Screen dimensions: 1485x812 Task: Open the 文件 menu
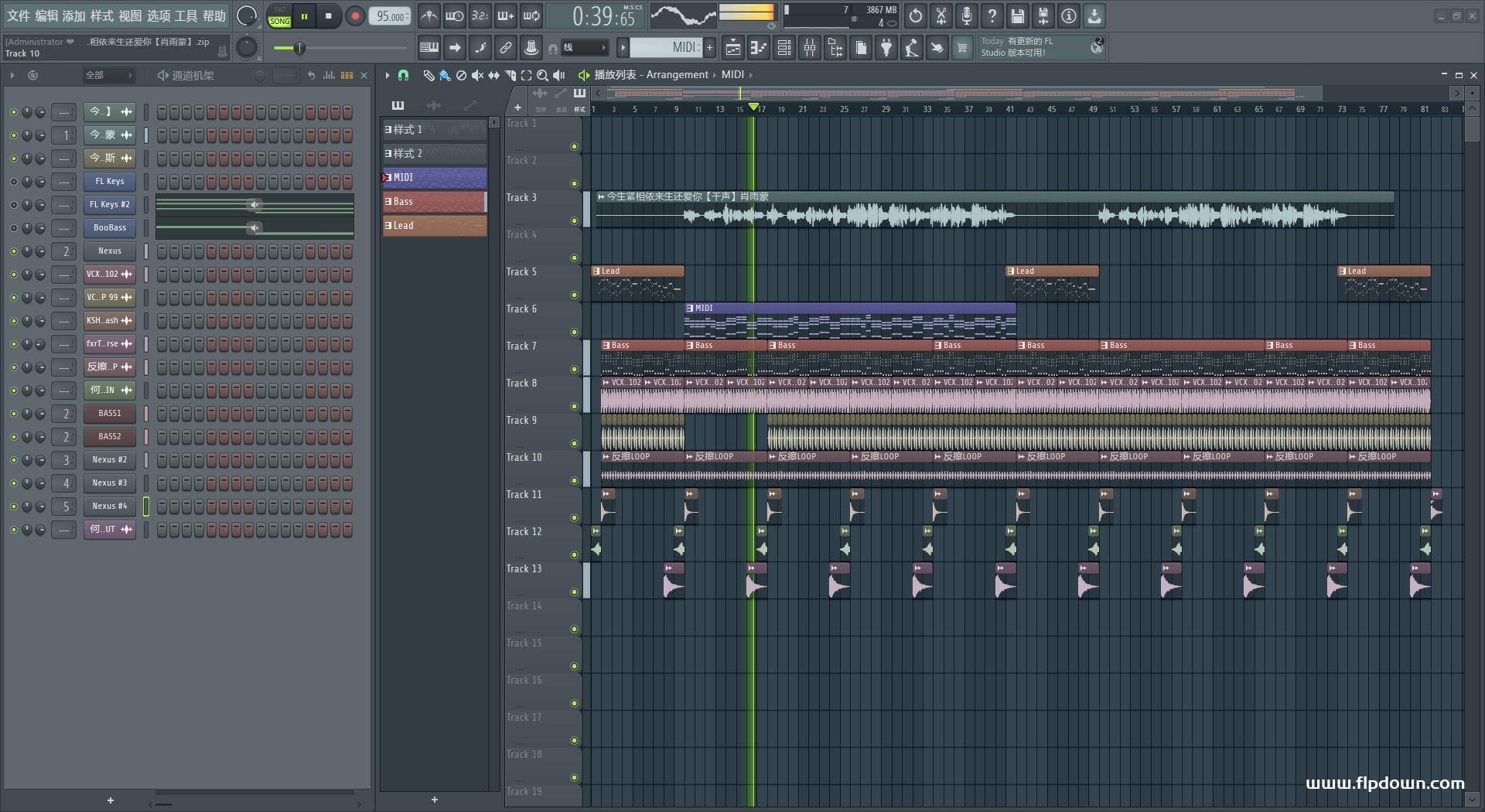click(x=19, y=15)
